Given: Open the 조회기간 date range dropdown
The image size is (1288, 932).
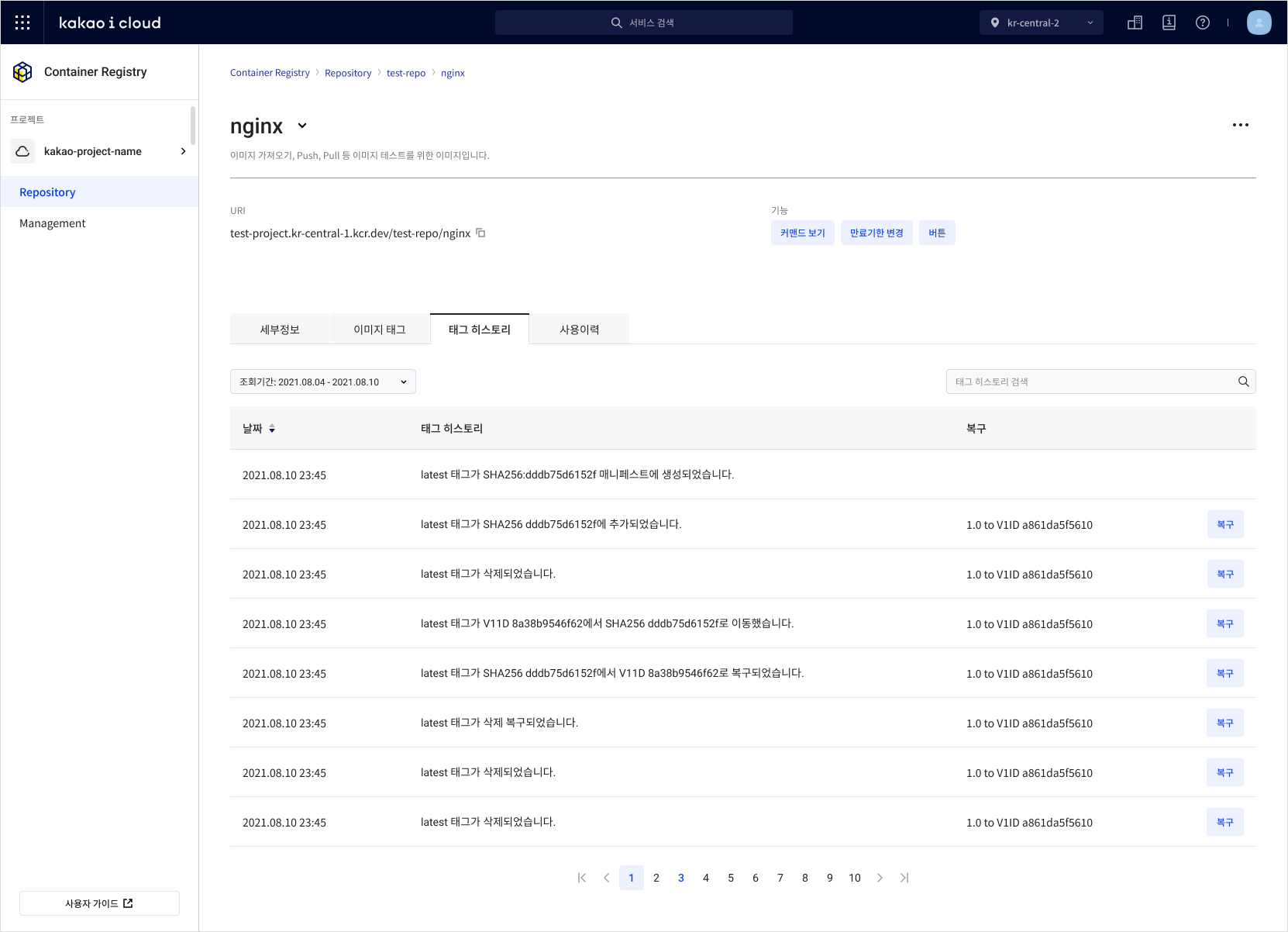Looking at the screenshot, I should [x=323, y=381].
